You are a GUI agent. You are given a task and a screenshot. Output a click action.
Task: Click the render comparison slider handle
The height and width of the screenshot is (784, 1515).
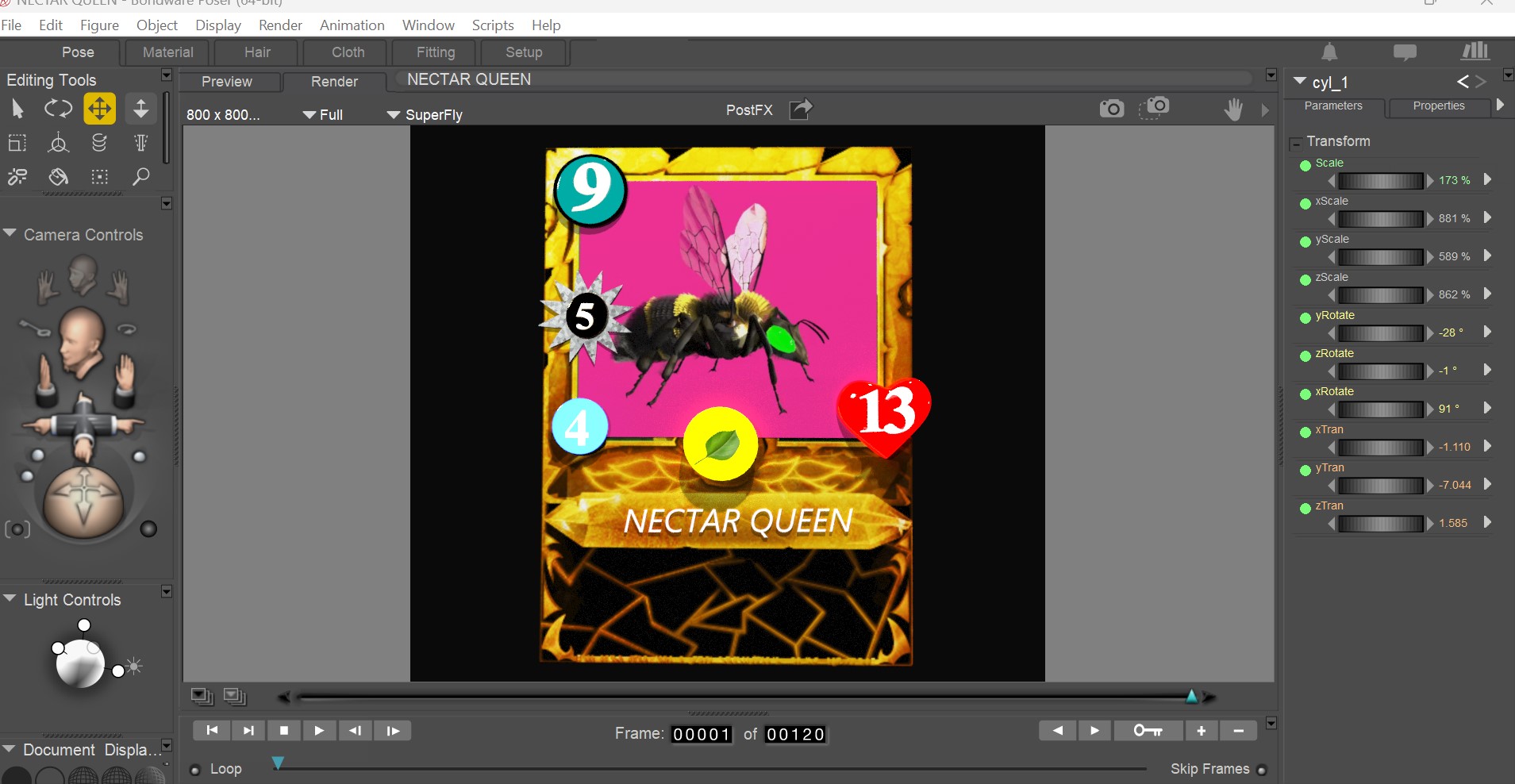pos(1191,697)
